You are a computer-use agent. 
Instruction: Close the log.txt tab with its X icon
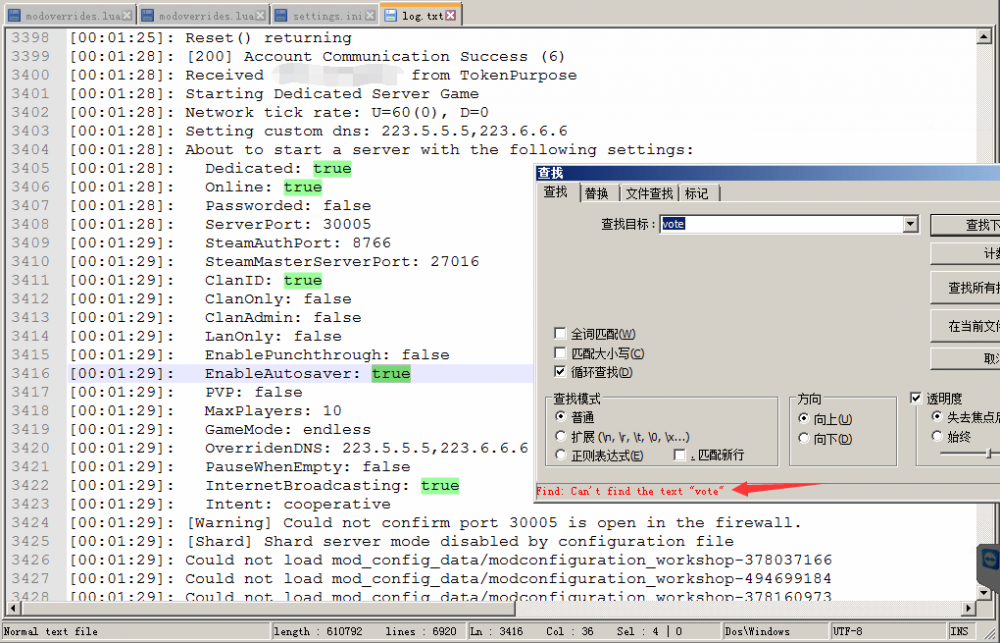(451, 16)
